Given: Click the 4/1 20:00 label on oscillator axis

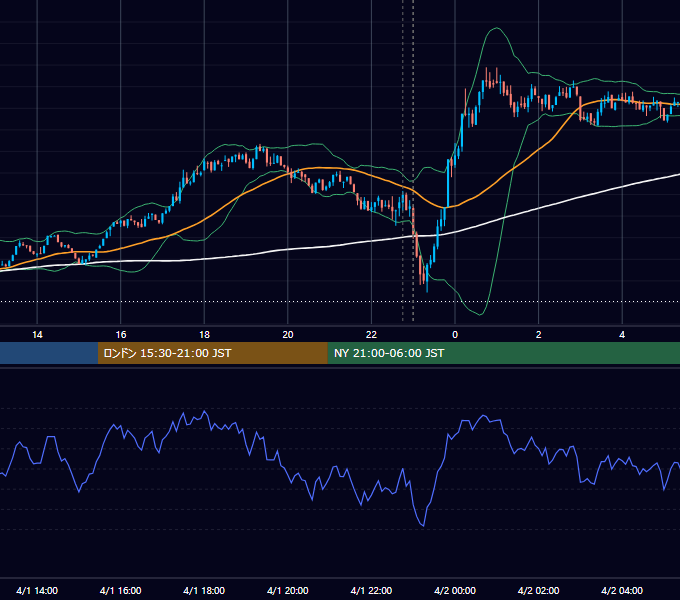Looking at the screenshot, I should [x=288, y=590].
